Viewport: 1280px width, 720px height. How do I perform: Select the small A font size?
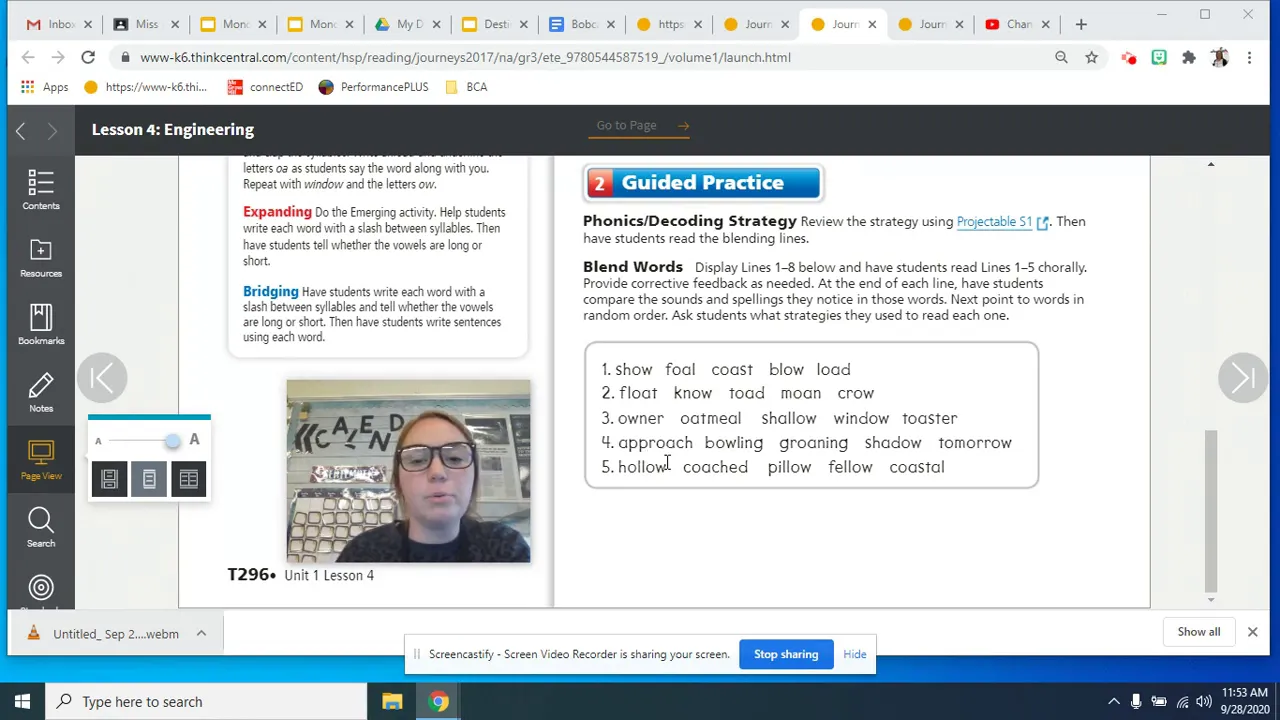point(98,441)
